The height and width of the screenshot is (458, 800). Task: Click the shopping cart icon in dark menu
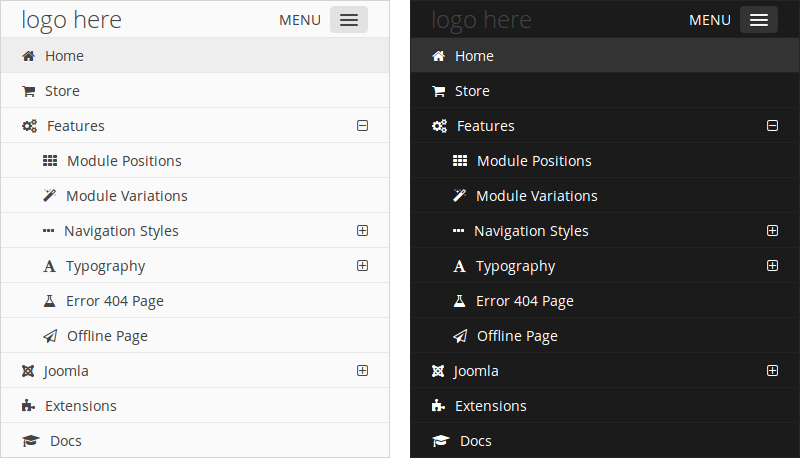pyautogui.click(x=439, y=91)
